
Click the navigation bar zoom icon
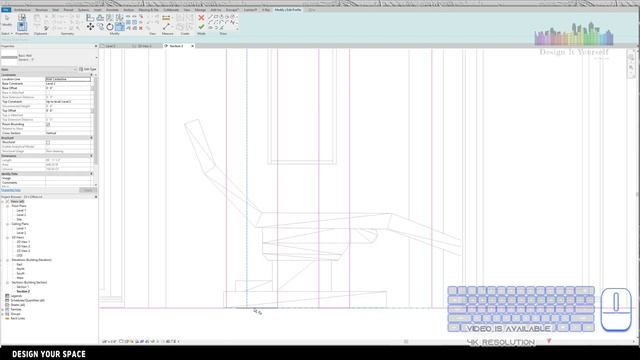(x=631, y=68)
